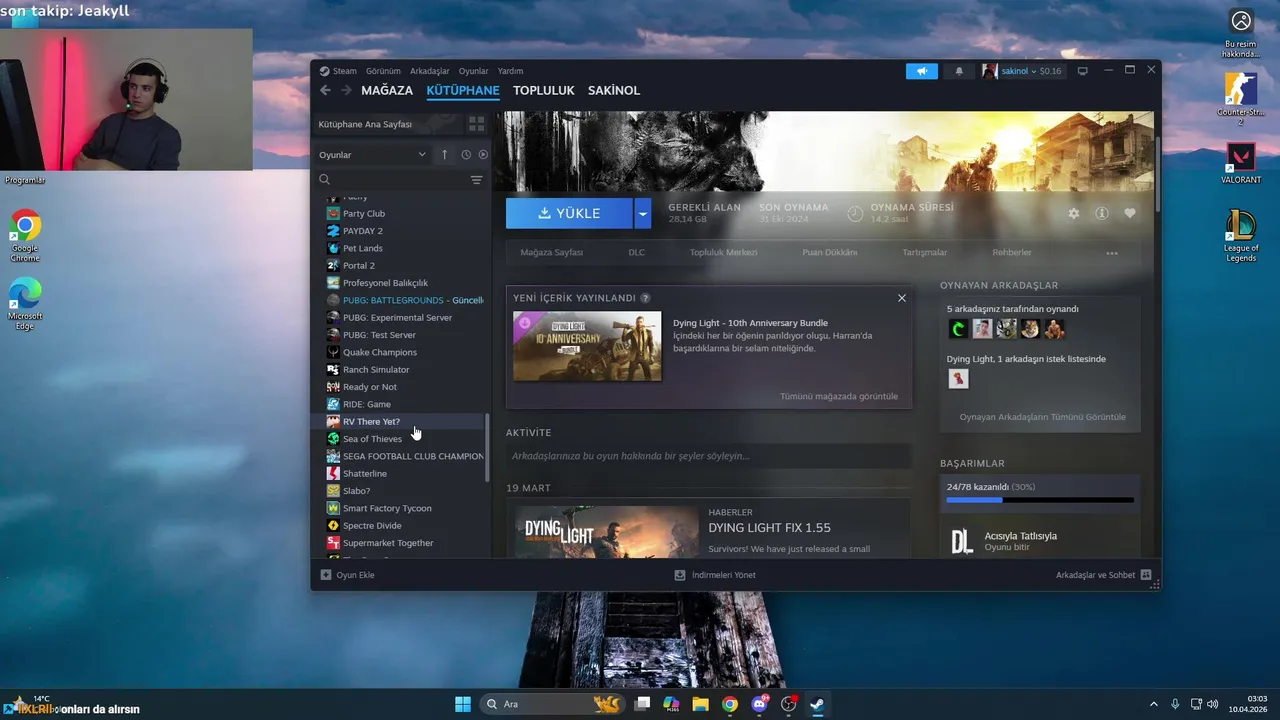Open İndirmeleri Yönet downloads manager

coord(715,575)
